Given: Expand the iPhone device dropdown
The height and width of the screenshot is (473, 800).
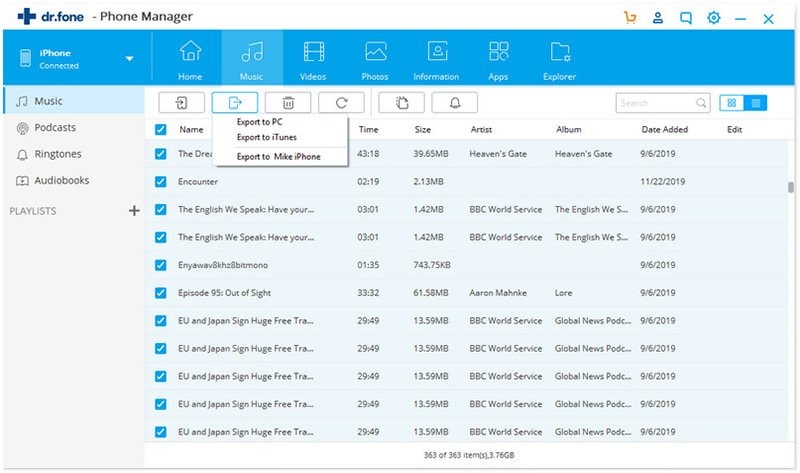Looking at the screenshot, I should coord(130,59).
